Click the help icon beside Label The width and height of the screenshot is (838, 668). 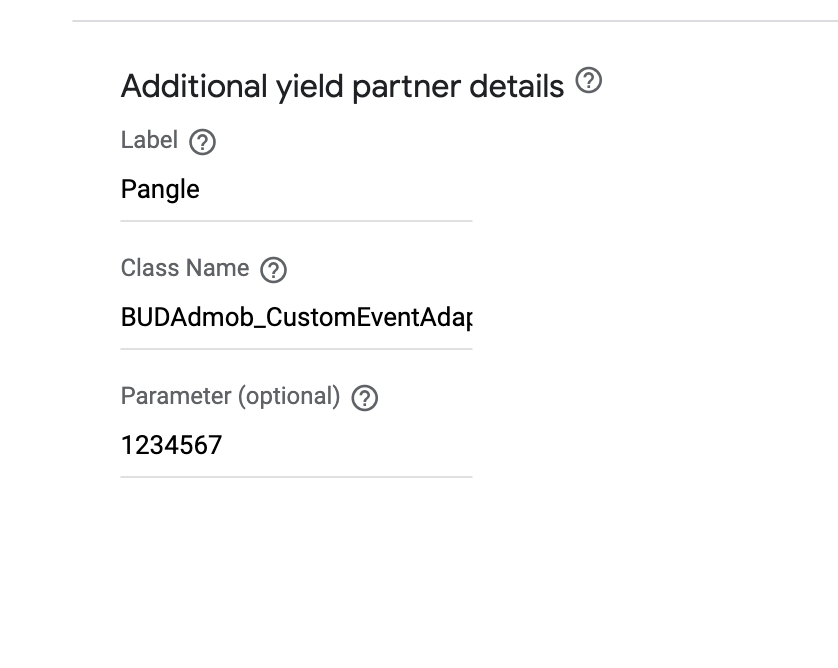pyautogui.click(x=203, y=142)
